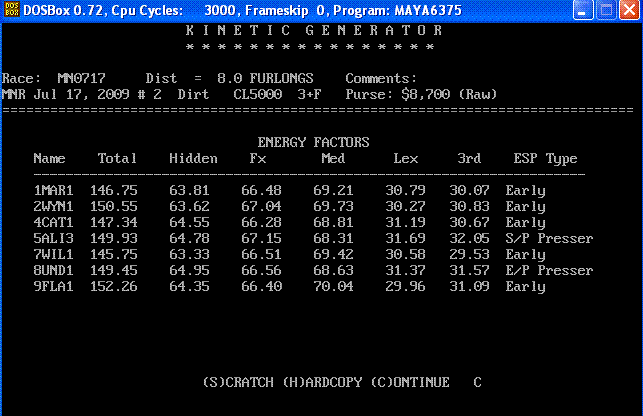Minimize the DOSBox window
643x416 pixels.
coord(583,10)
